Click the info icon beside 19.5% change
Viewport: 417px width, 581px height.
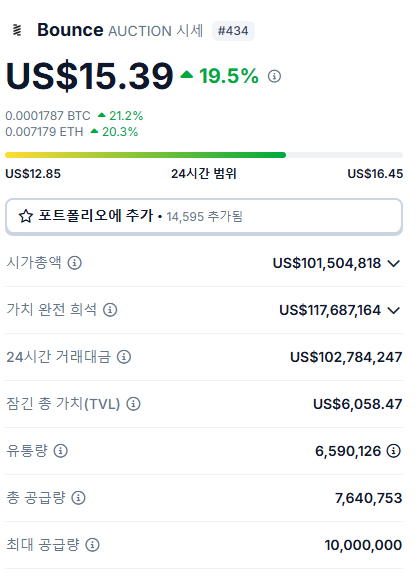pyautogui.click(x=274, y=76)
